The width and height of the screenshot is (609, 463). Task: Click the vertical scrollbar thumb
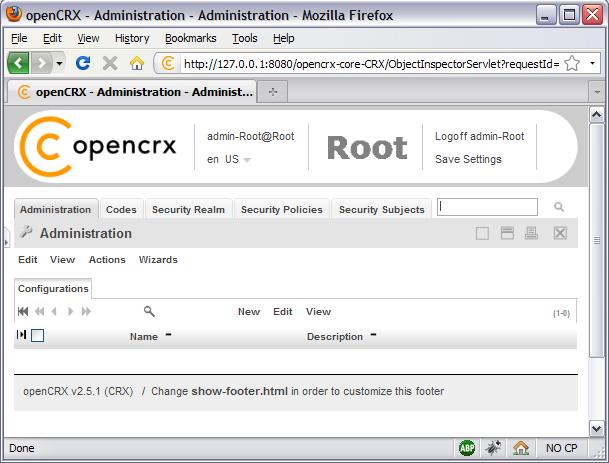[x=597, y=241]
